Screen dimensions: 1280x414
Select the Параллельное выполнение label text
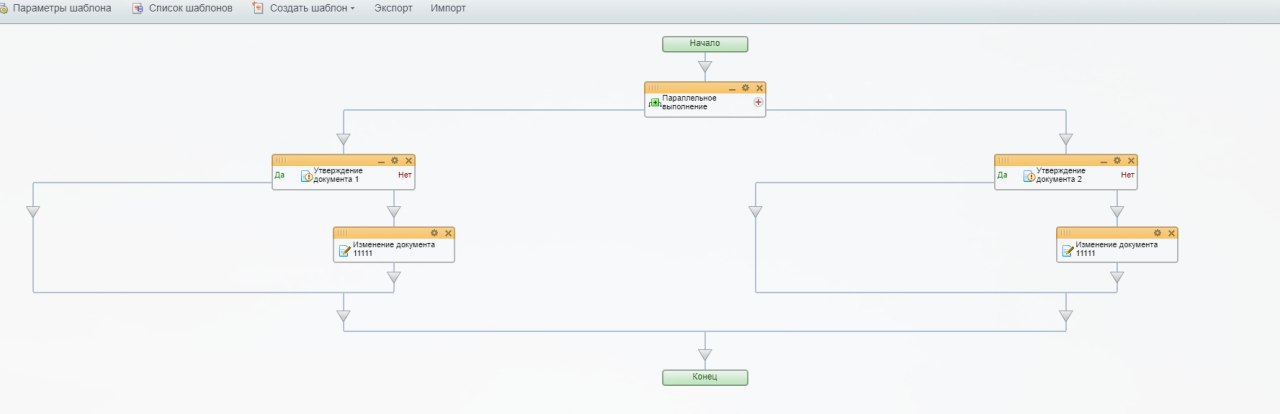[x=689, y=102]
